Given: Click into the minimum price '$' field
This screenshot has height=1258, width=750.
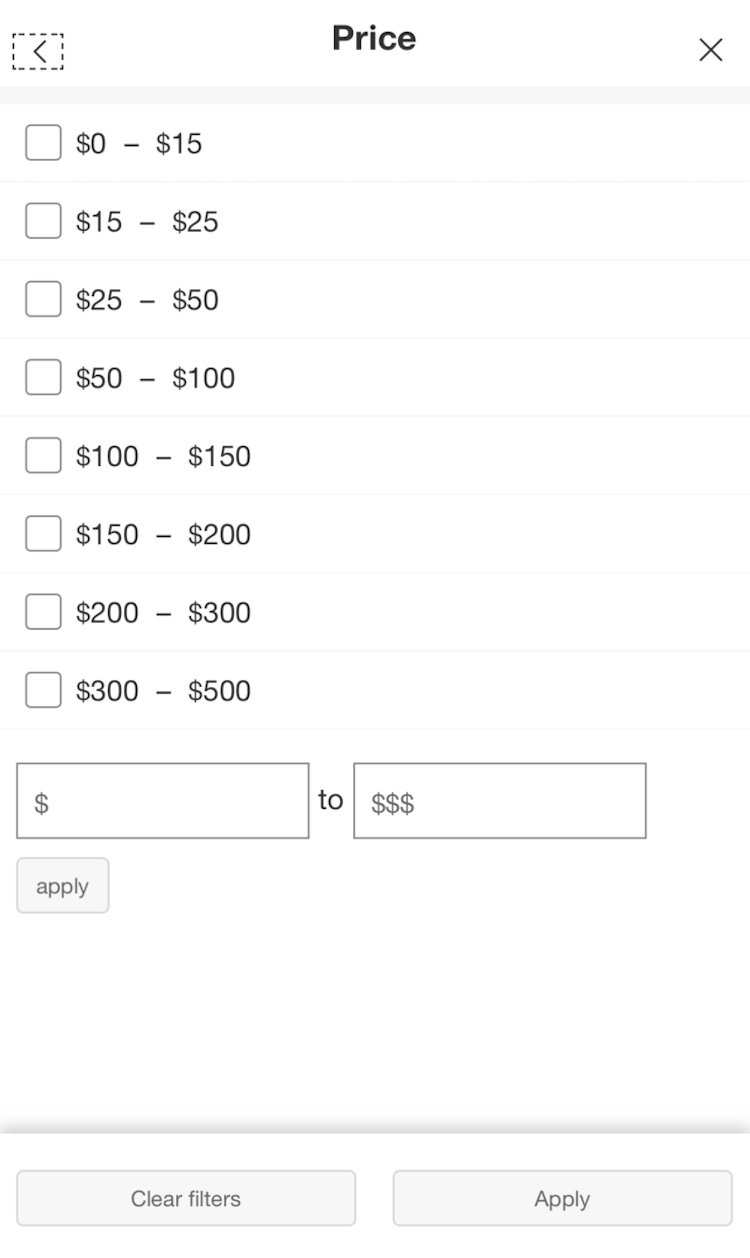Looking at the screenshot, I should coord(163,801).
